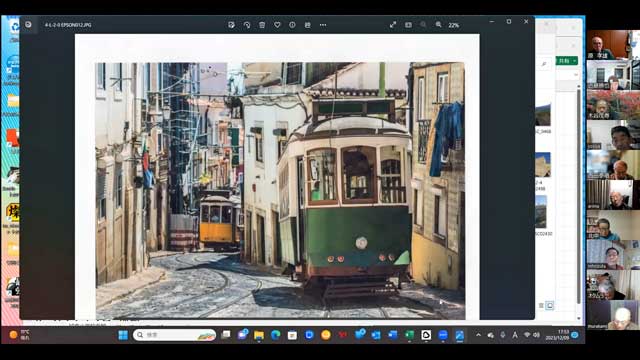Click the scroll-down arrow at the scrollbar bottom
Image resolution: width=640 pixels, height=360 pixels.
pyautogui.click(x=579, y=318)
